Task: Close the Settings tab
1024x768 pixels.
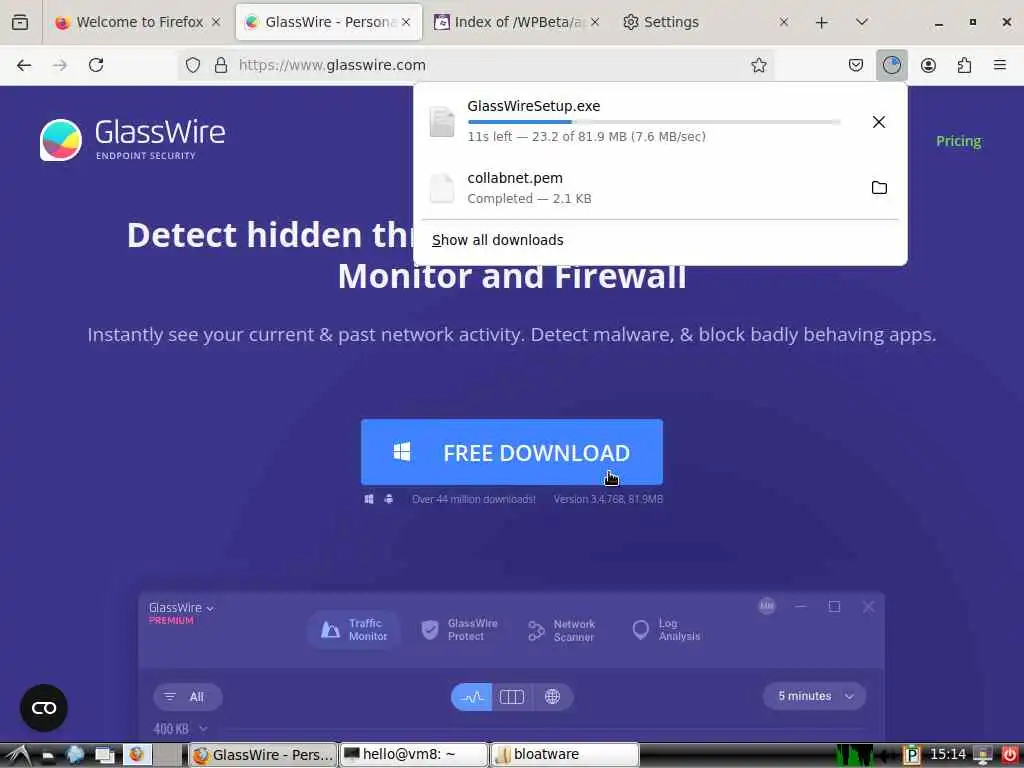Action: (x=784, y=22)
